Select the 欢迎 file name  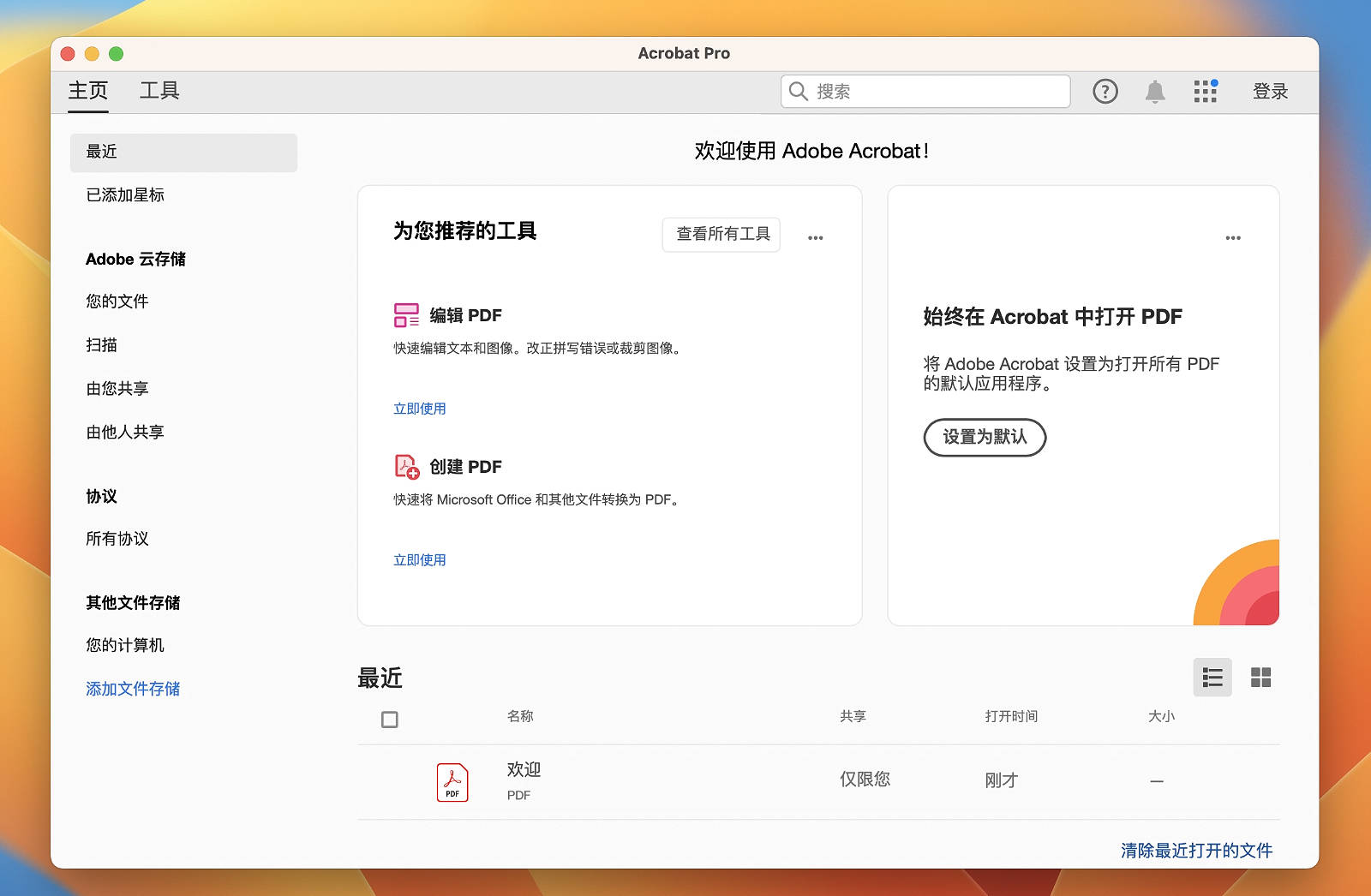click(x=524, y=770)
